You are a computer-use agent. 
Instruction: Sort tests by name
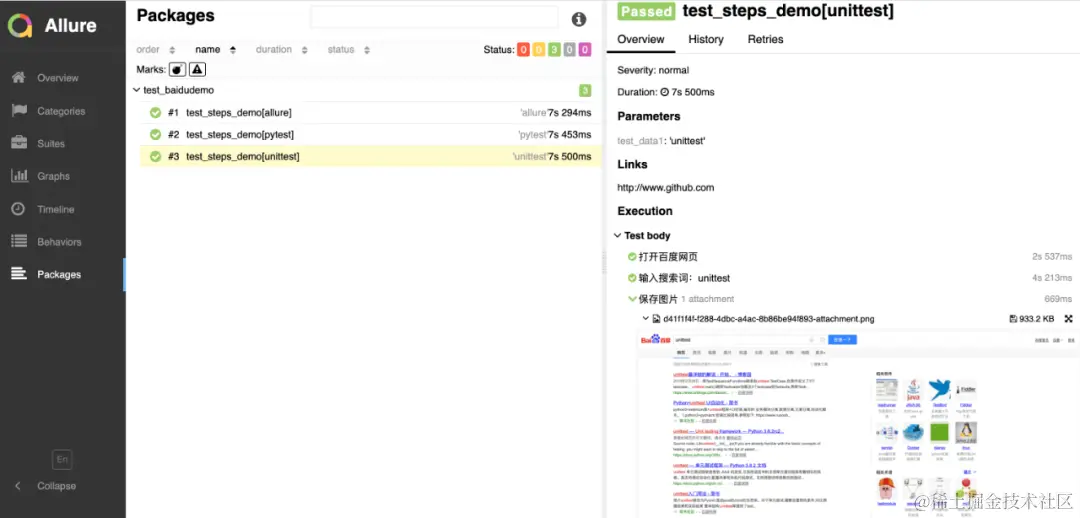(216, 50)
